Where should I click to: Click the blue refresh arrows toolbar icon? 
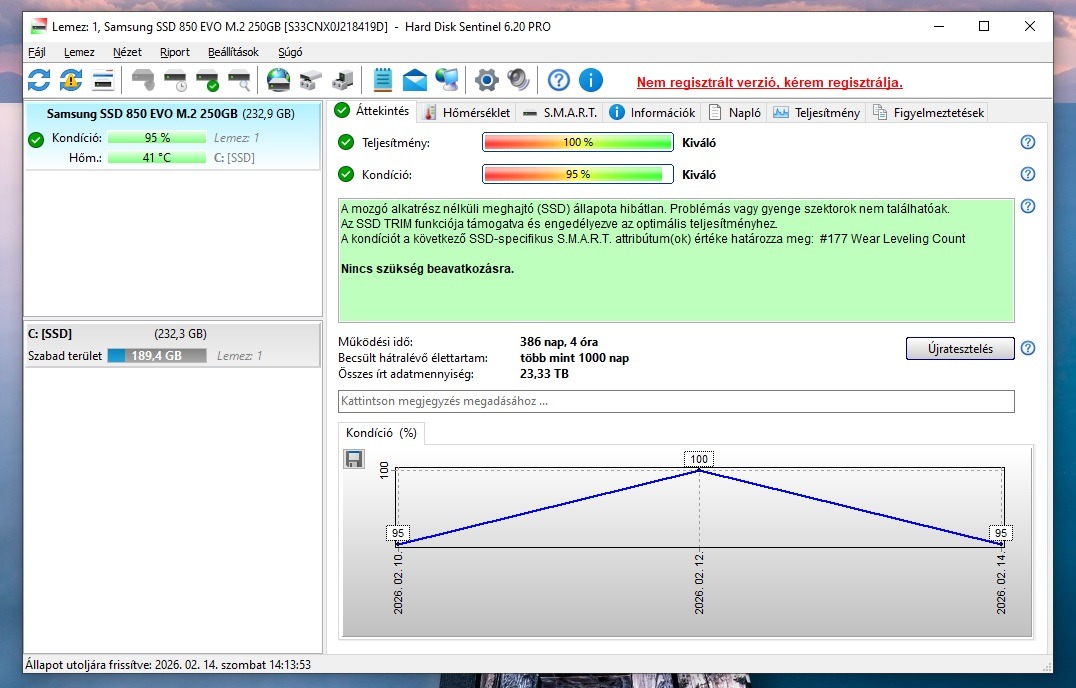point(39,80)
